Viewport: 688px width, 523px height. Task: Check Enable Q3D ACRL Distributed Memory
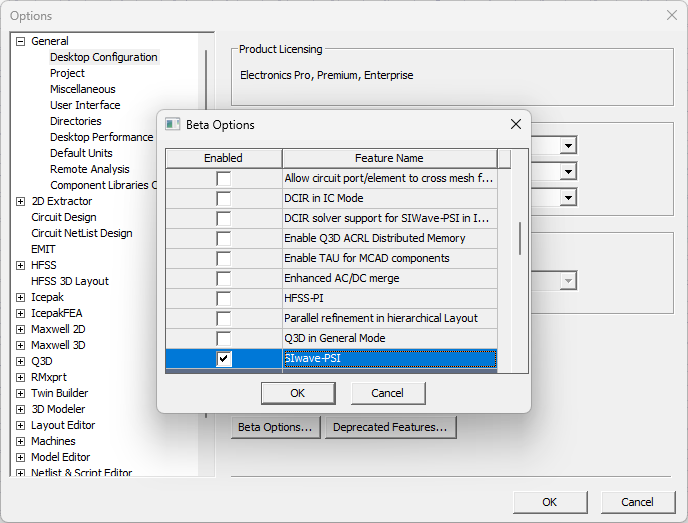point(223,238)
